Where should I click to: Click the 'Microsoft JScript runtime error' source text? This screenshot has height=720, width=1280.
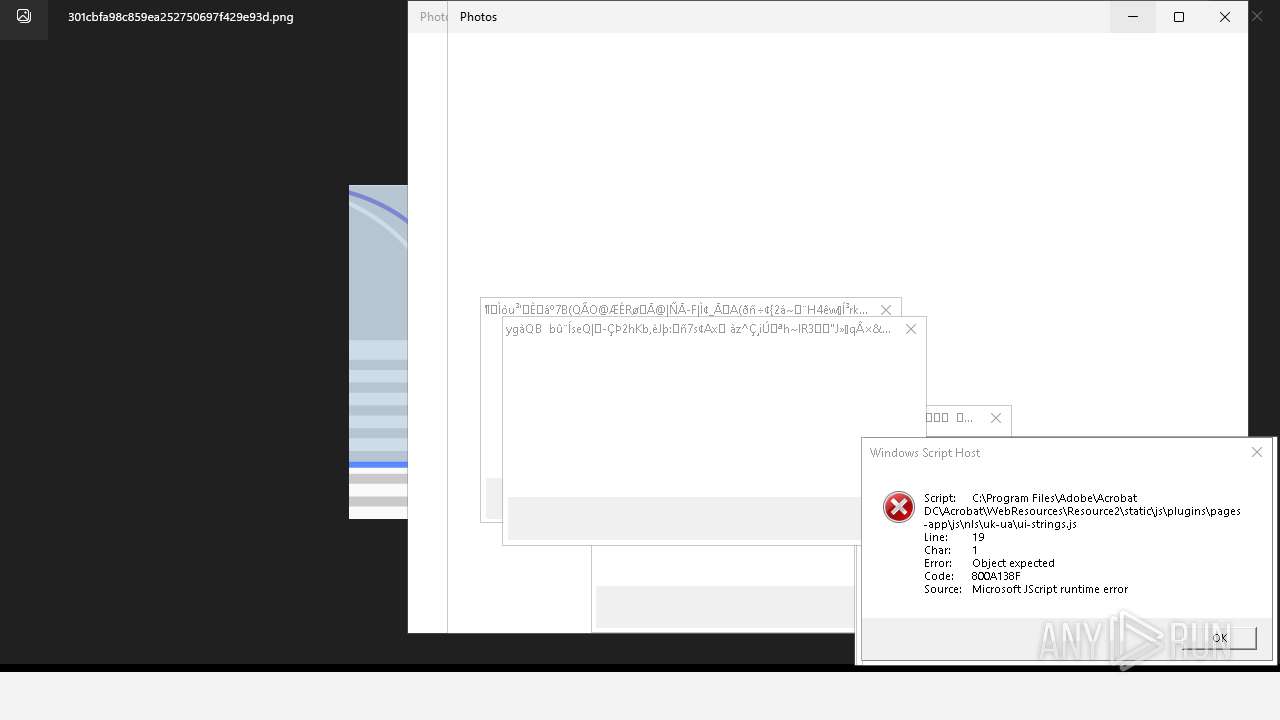click(x=1050, y=589)
